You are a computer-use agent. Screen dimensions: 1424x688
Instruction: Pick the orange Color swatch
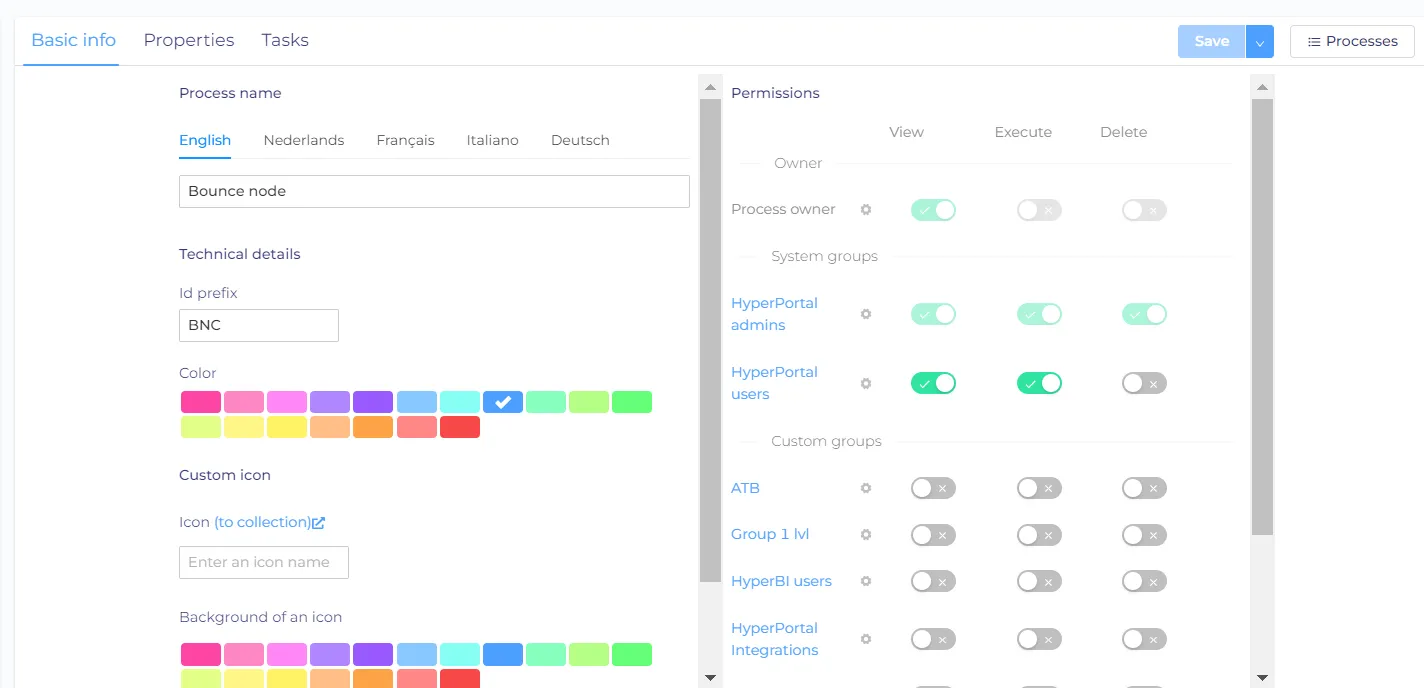(x=374, y=427)
